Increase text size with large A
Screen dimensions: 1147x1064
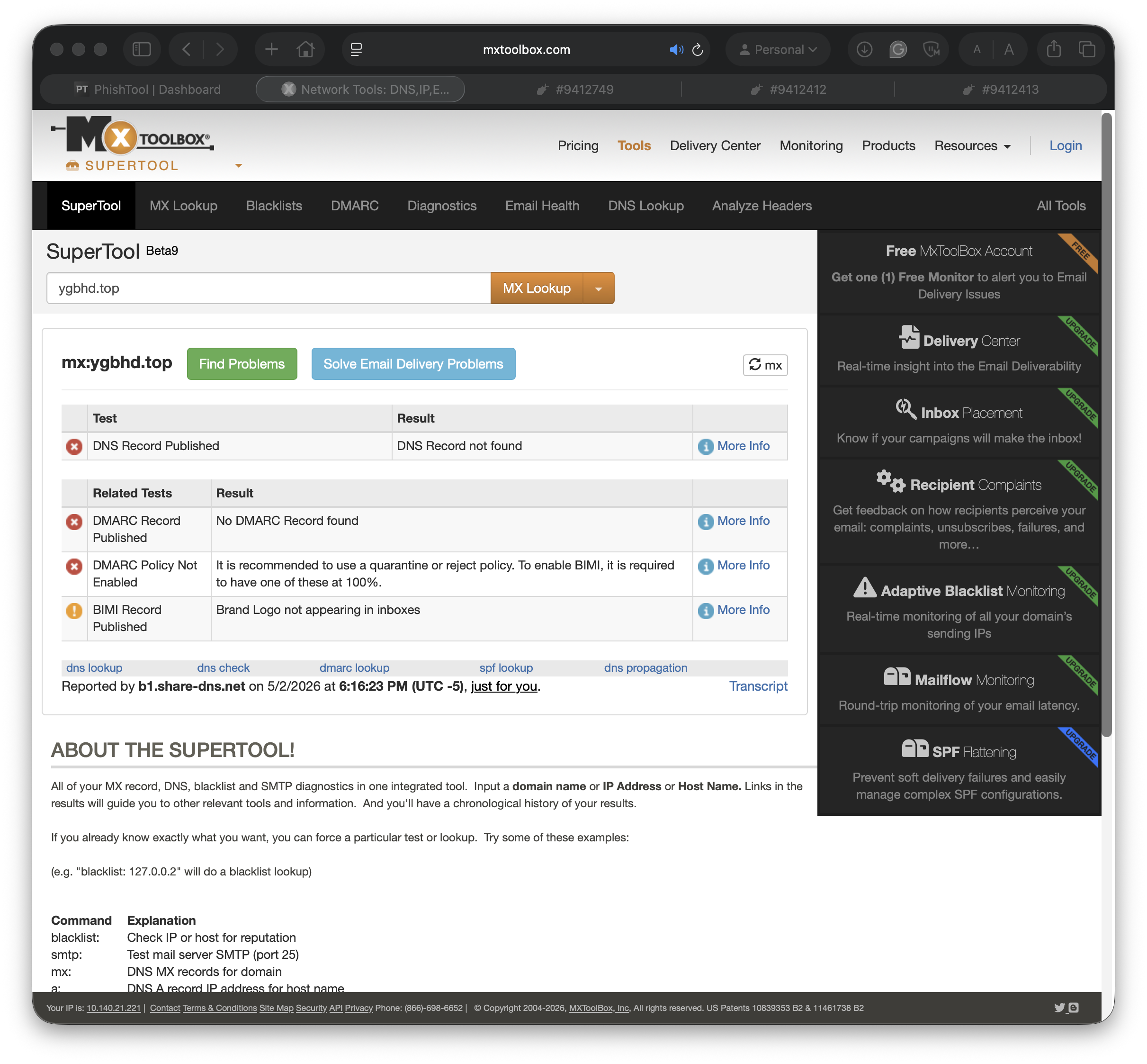pos(1009,50)
